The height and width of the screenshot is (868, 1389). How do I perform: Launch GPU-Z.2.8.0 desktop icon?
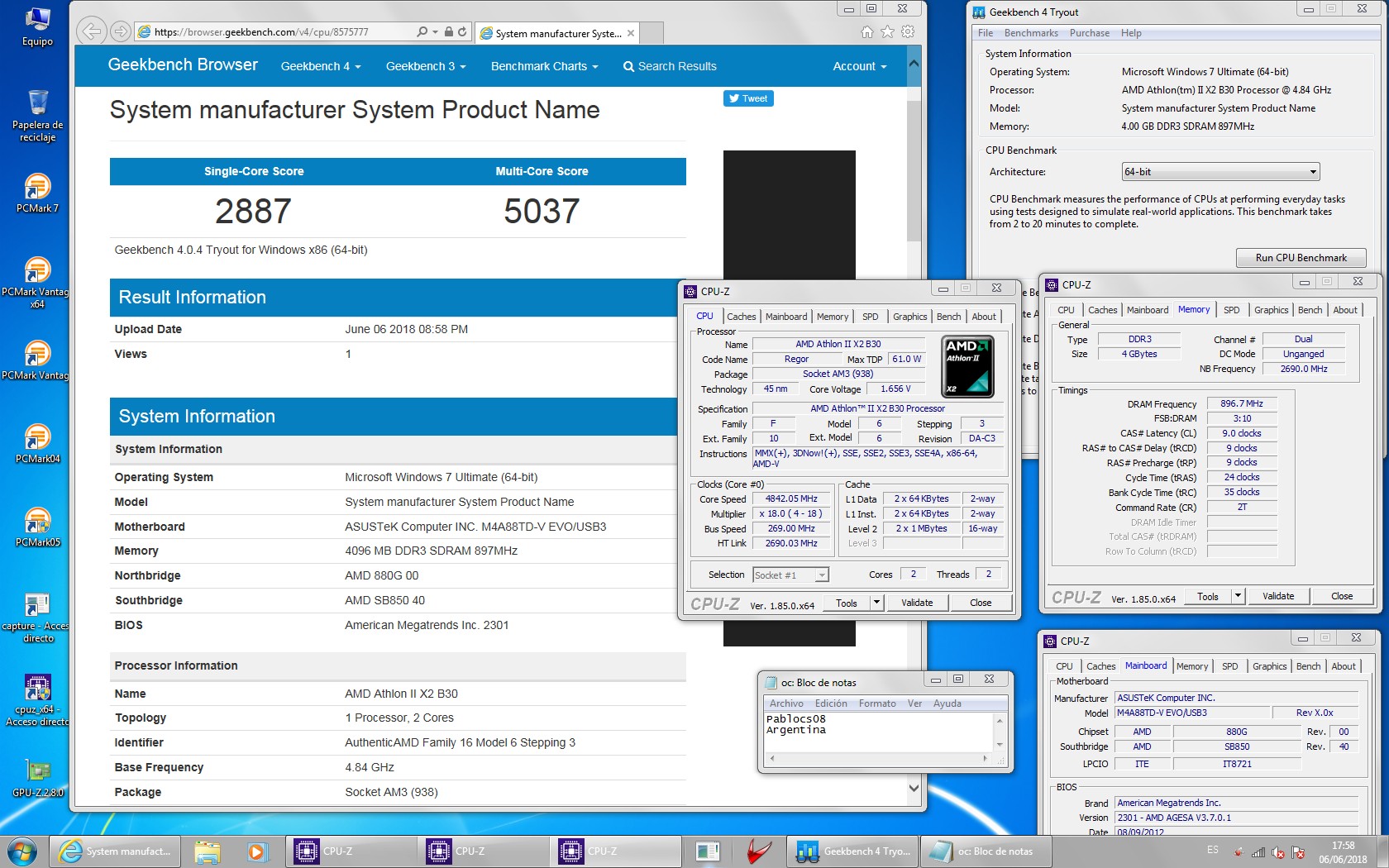coord(37,778)
